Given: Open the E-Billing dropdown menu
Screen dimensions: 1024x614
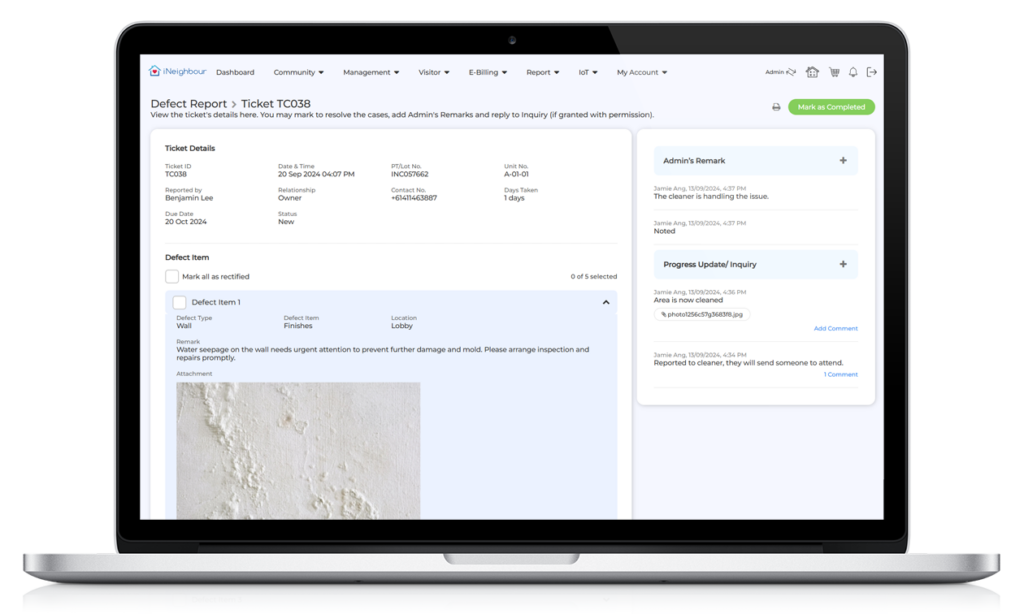Looking at the screenshot, I should [488, 72].
